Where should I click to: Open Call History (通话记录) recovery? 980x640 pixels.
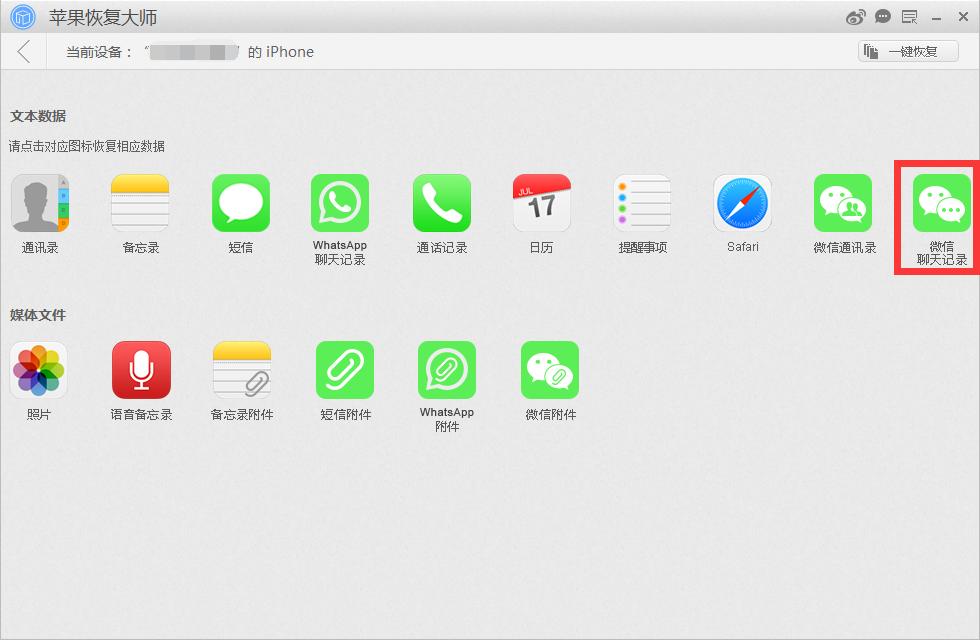point(441,202)
